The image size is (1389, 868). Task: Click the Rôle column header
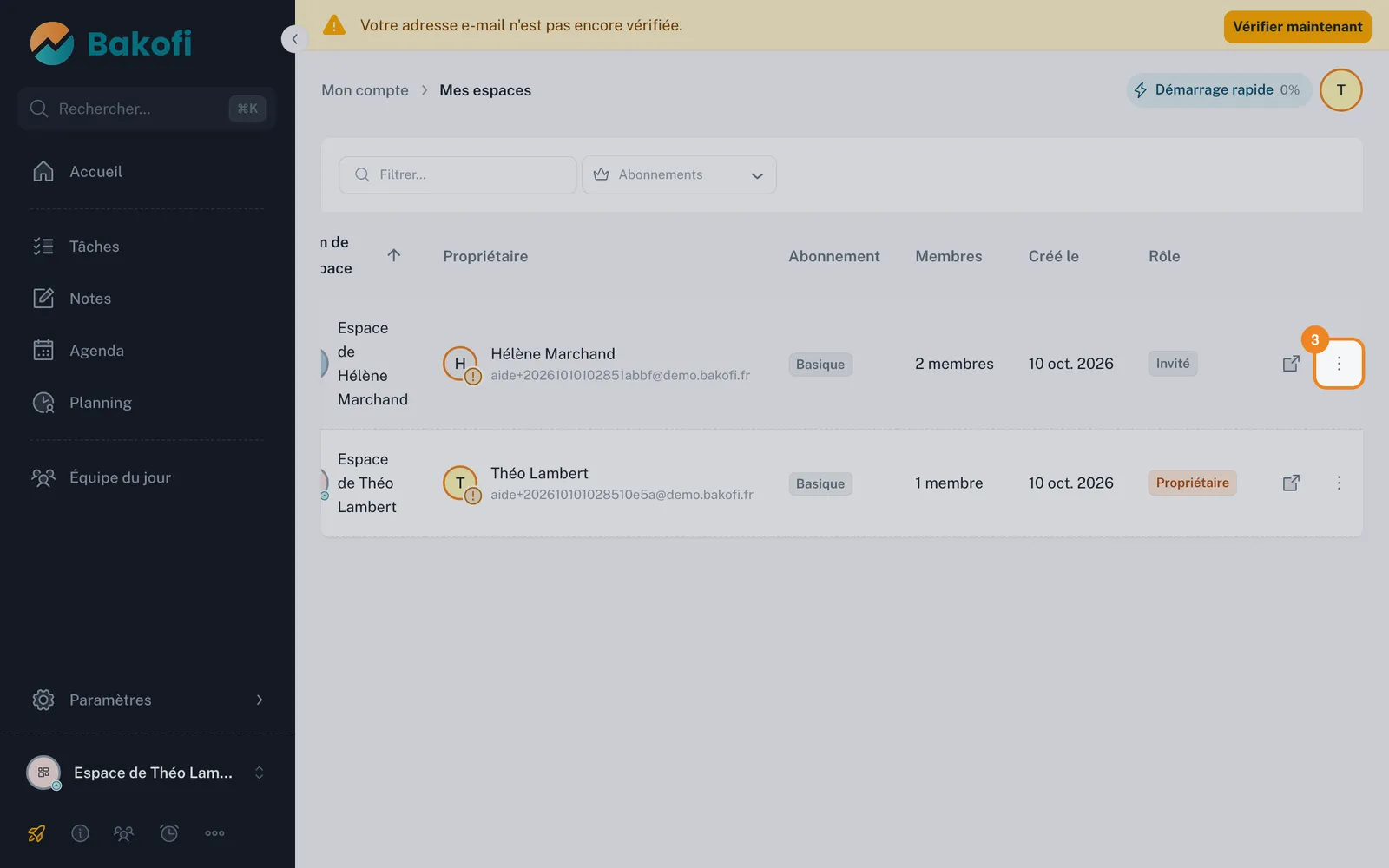click(x=1164, y=256)
